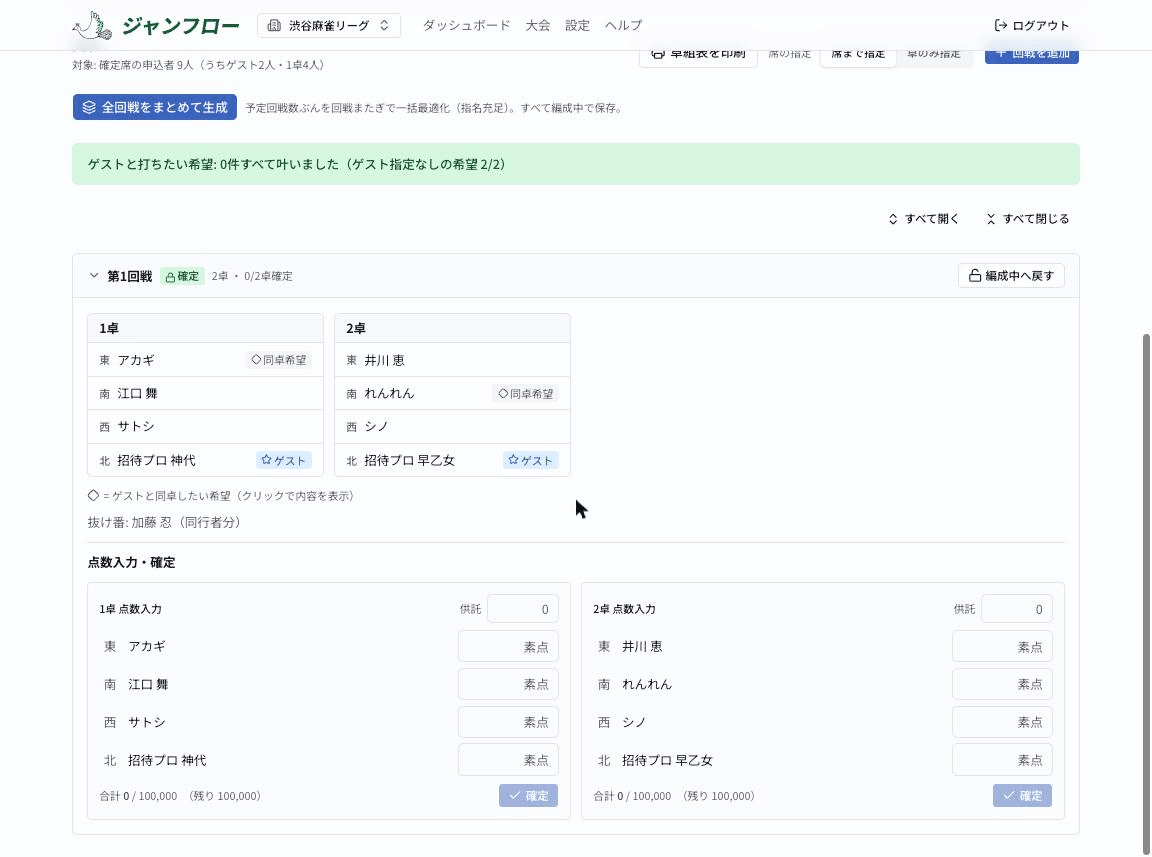This screenshot has width=1152, height=857.
Task: Click the 卓組表を印刷 button
Action: click(698, 56)
